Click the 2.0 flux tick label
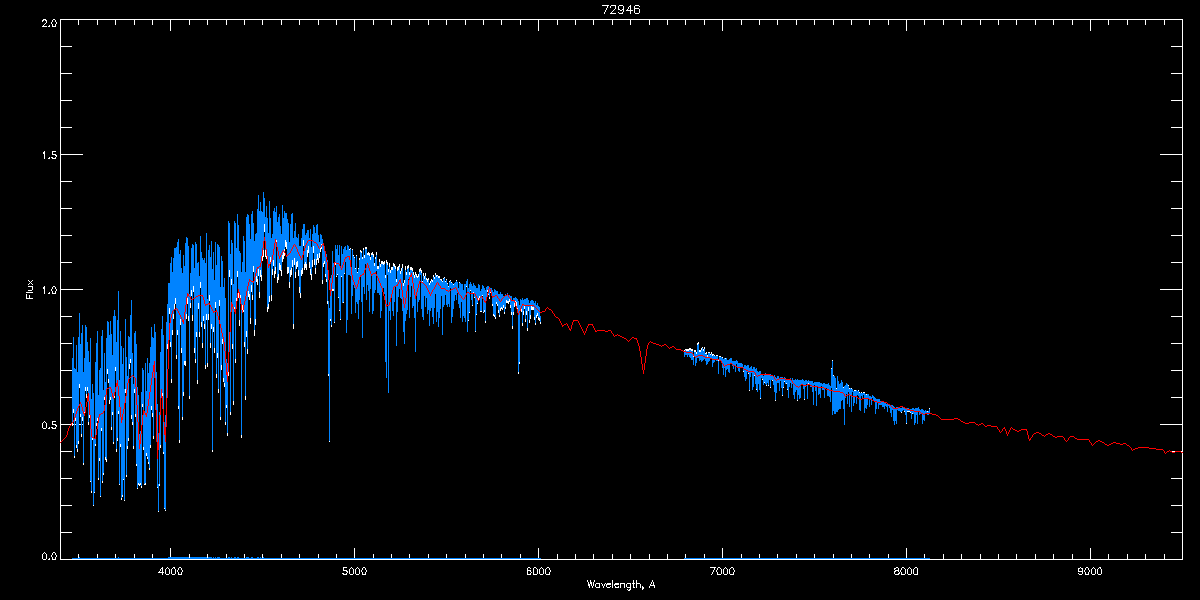The image size is (1200, 600). pyautogui.click(x=47, y=22)
